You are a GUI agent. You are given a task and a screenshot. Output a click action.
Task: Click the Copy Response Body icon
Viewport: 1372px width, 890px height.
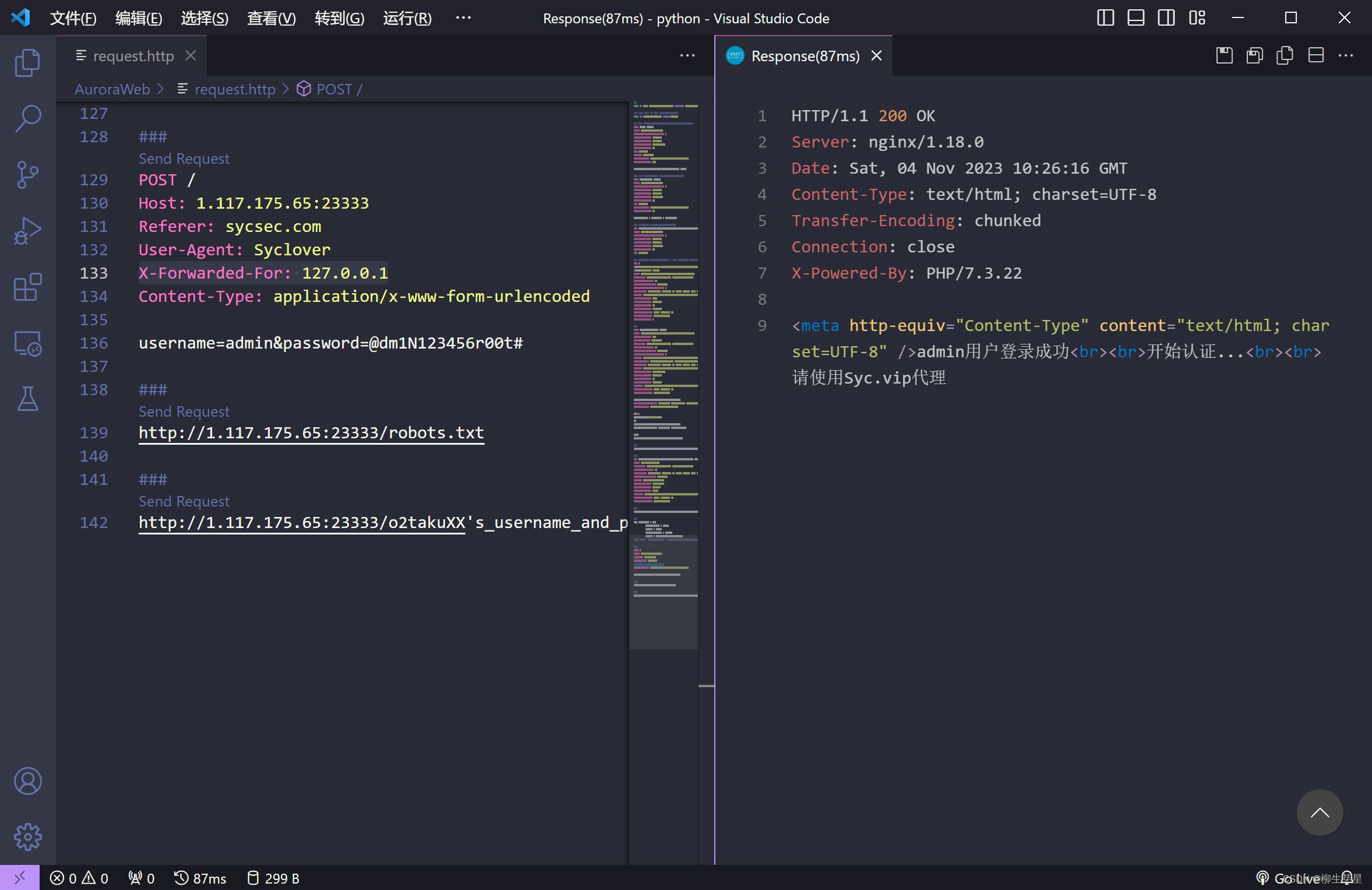(1285, 56)
